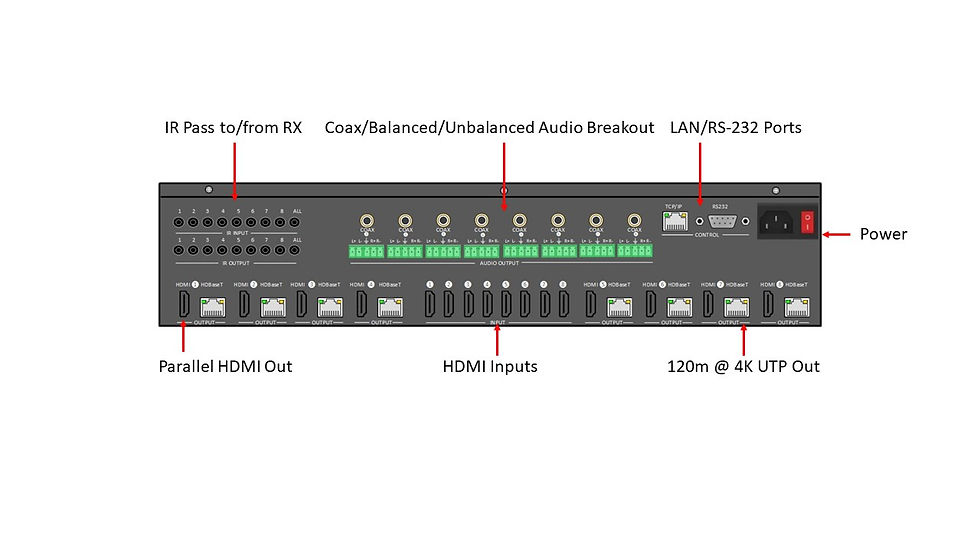Click the 'Power' label text

883,234
